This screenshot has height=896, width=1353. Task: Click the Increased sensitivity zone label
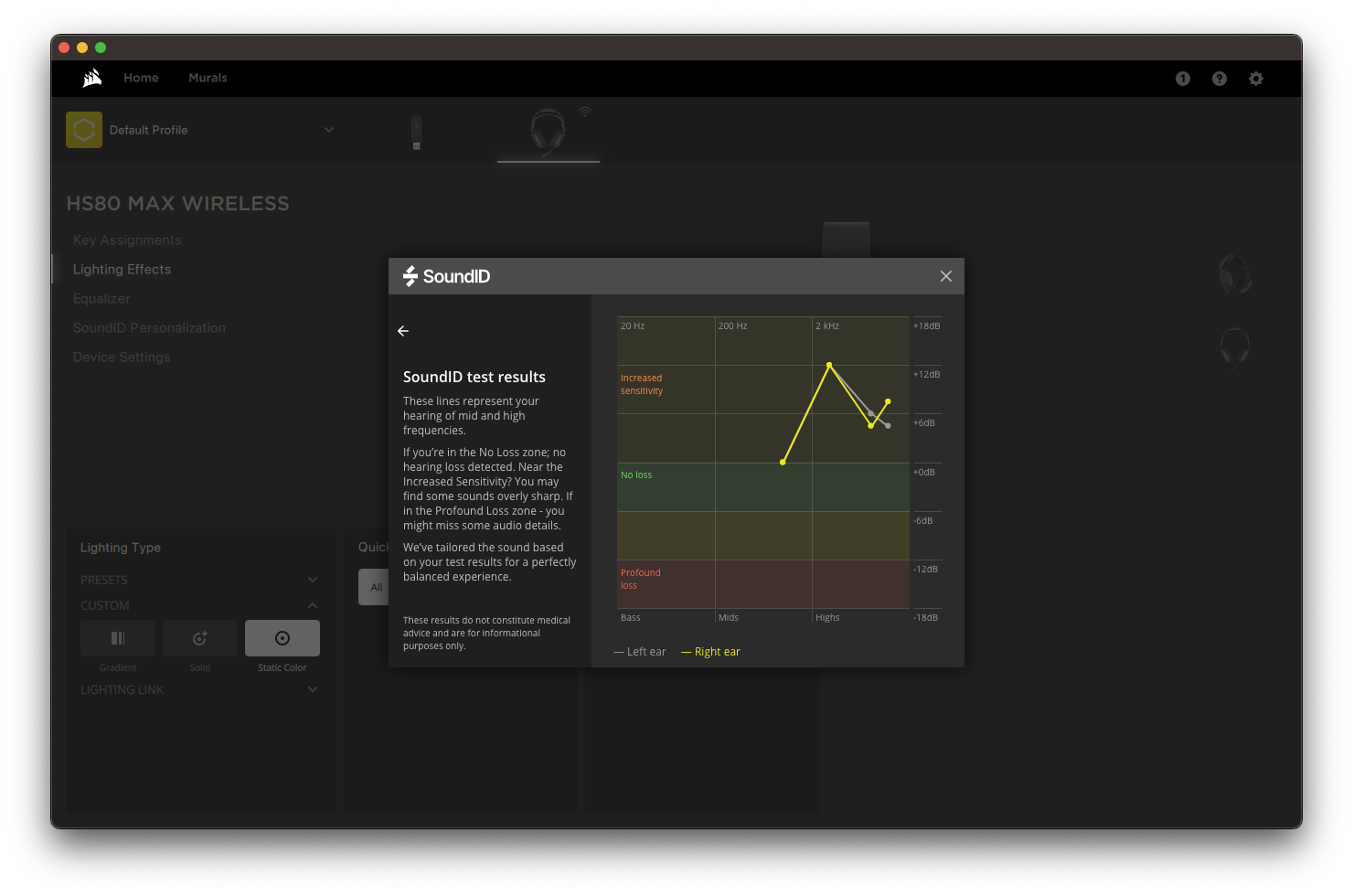[x=642, y=384]
